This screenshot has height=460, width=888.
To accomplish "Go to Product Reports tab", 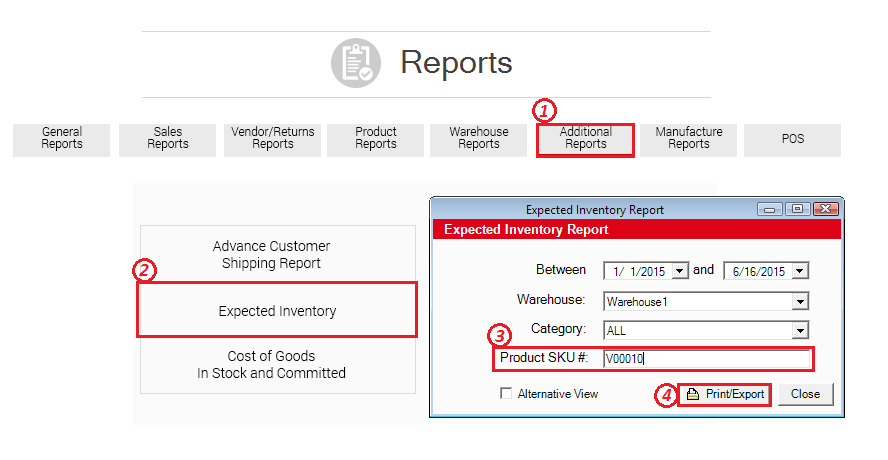I will coord(376,139).
